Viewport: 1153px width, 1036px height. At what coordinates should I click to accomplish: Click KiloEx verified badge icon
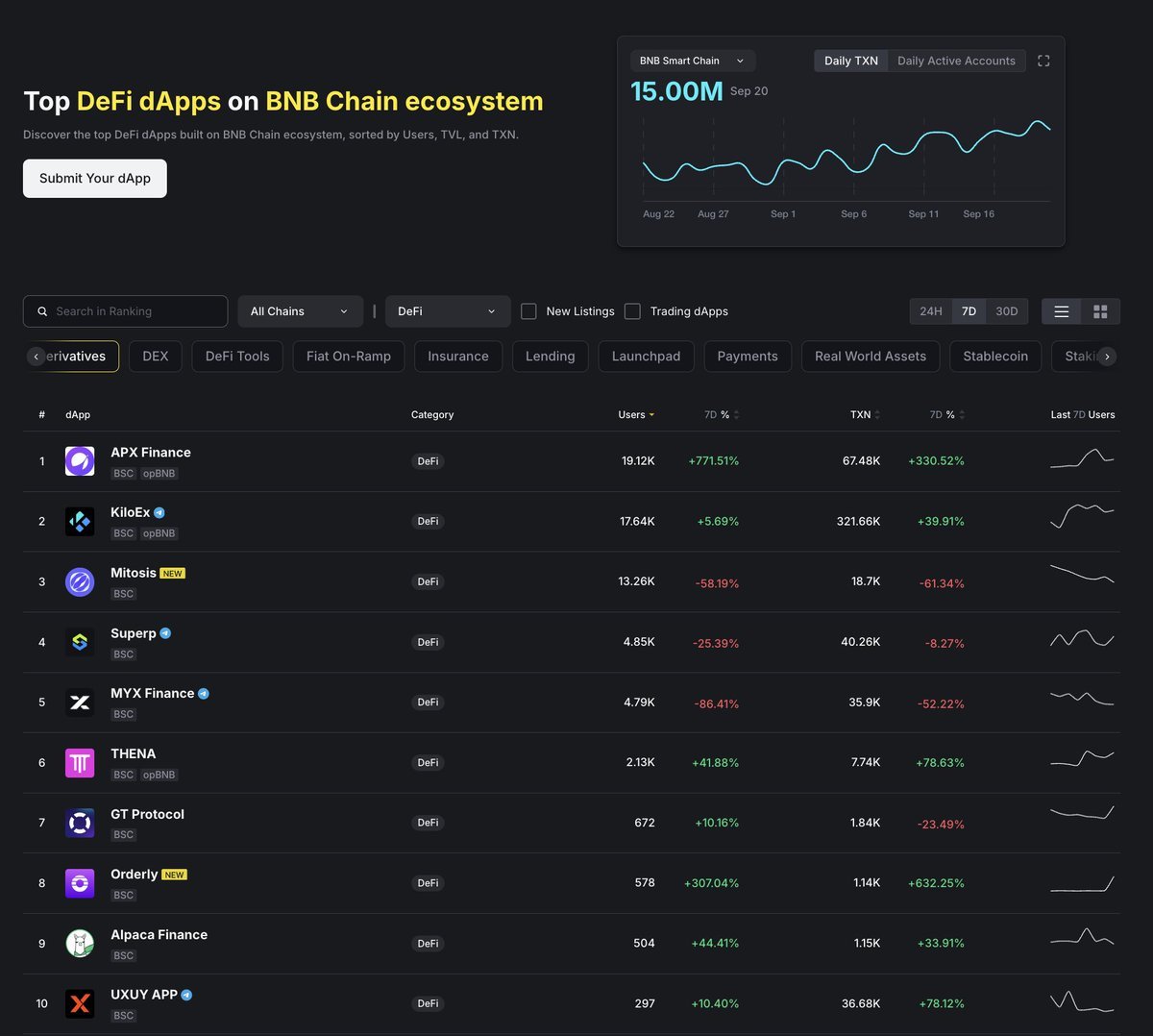pyautogui.click(x=159, y=513)
